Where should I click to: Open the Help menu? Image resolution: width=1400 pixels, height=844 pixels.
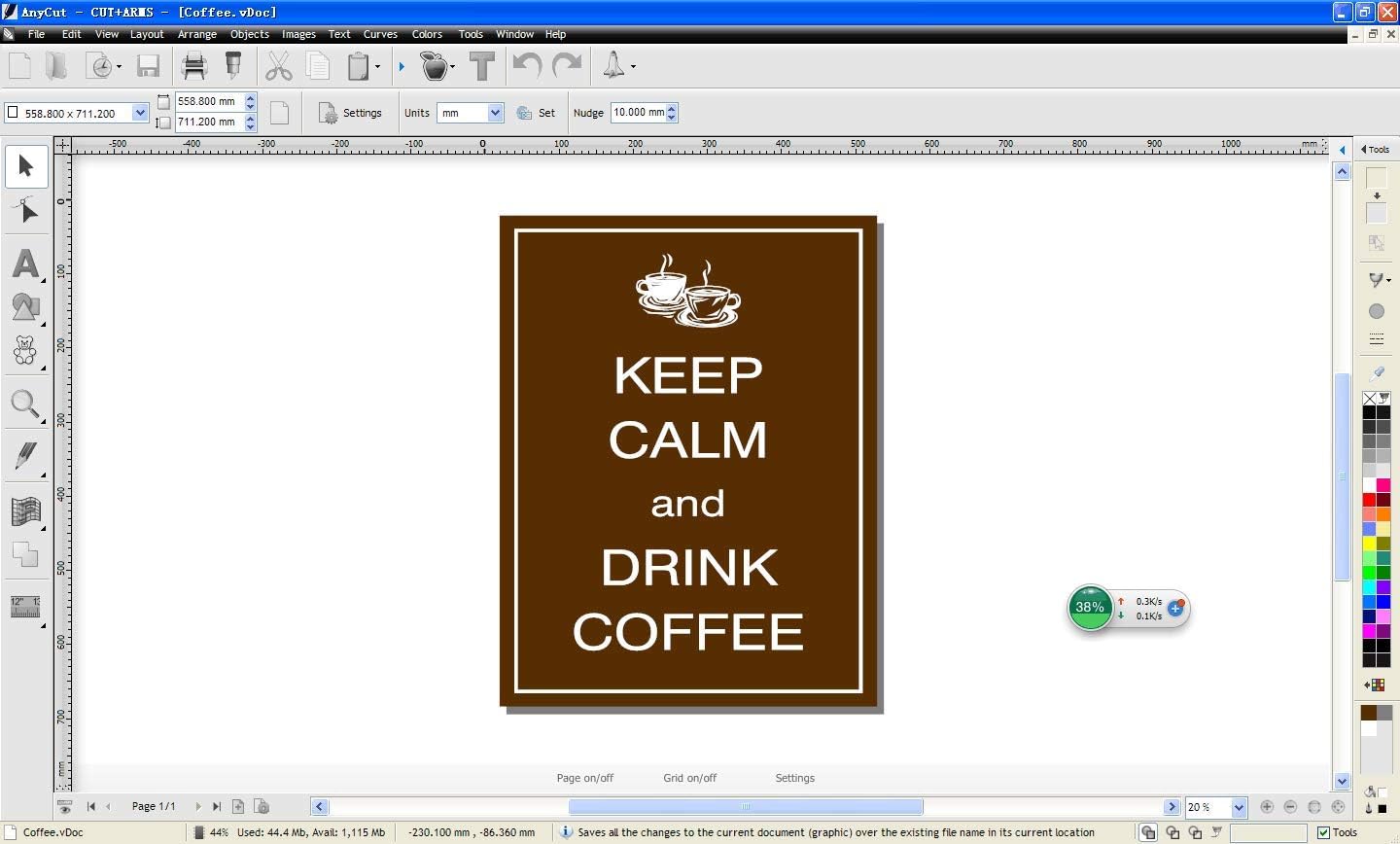(x=555, y=34)
